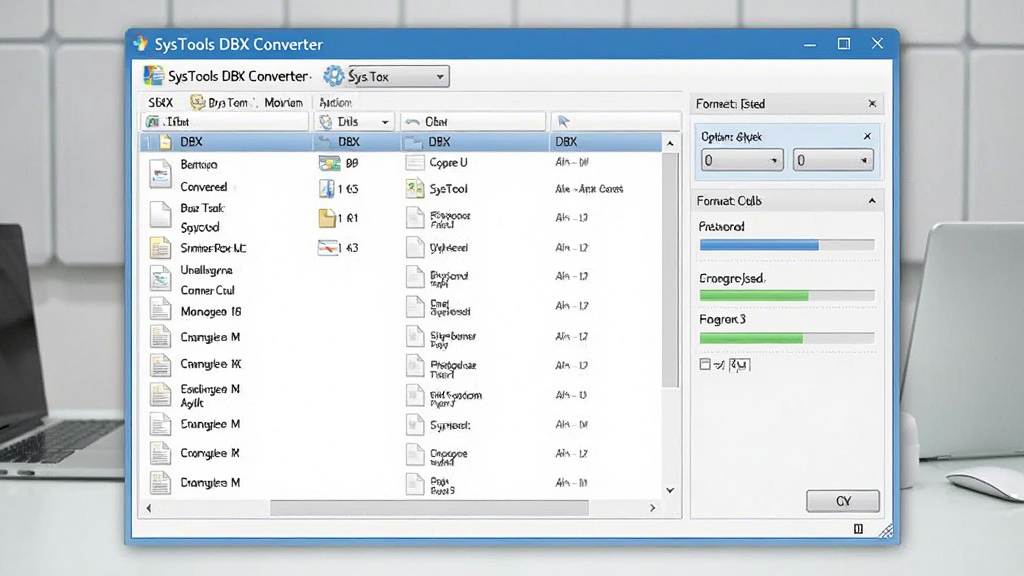Click in the Ifbt input field

(225, 121)
